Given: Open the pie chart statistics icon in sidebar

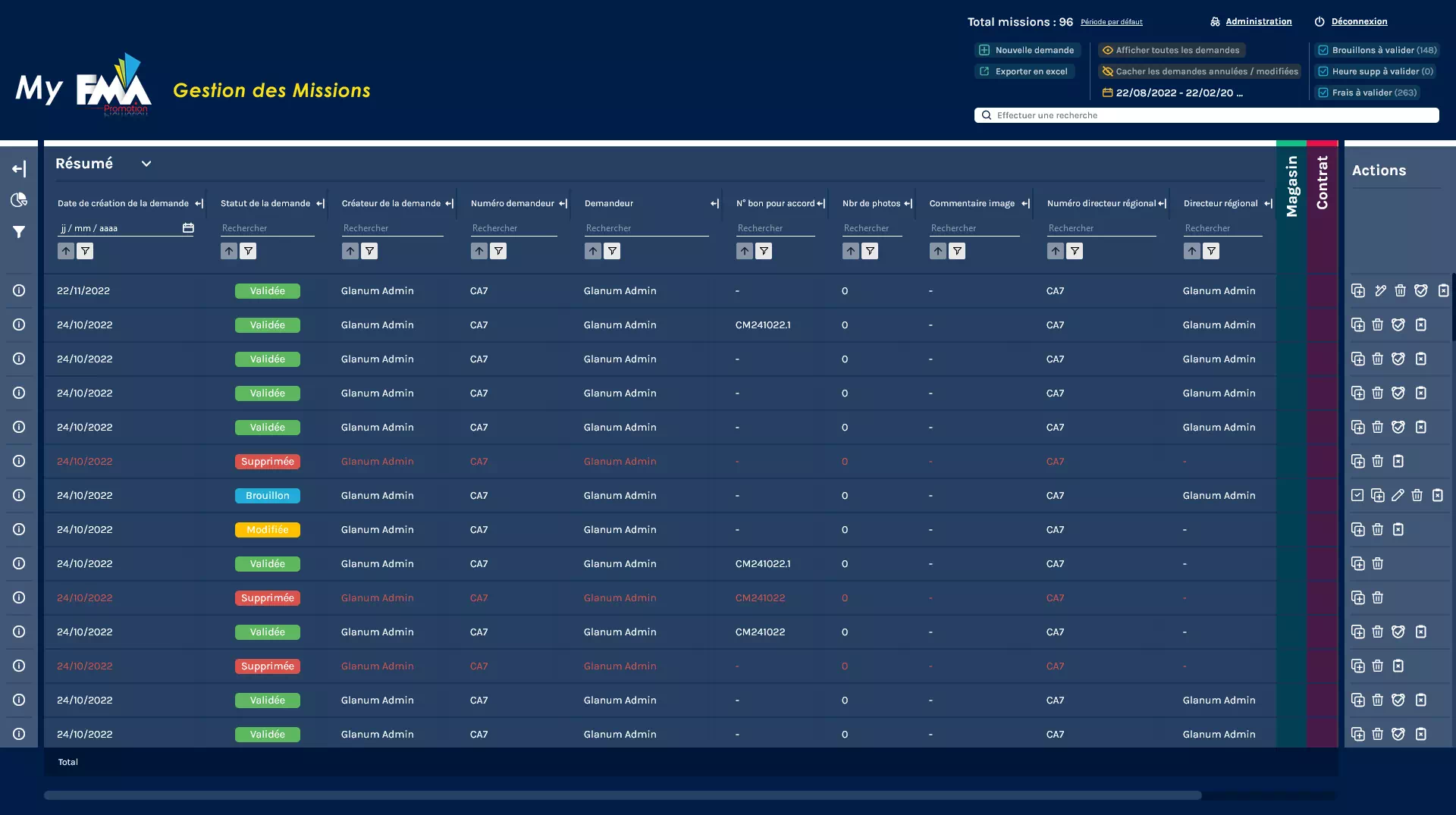Looking at the screenshot, I should (x=19, y=200).
